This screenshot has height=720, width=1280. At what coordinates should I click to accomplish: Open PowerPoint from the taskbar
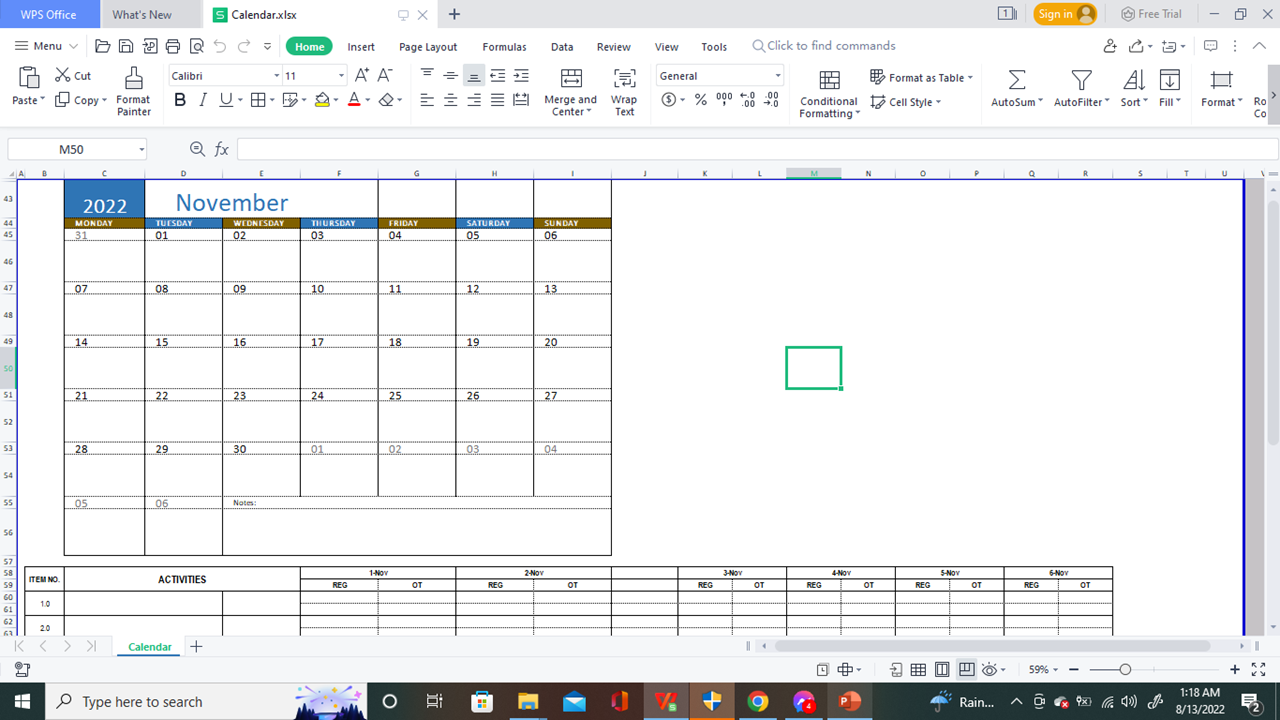point(850,701)
